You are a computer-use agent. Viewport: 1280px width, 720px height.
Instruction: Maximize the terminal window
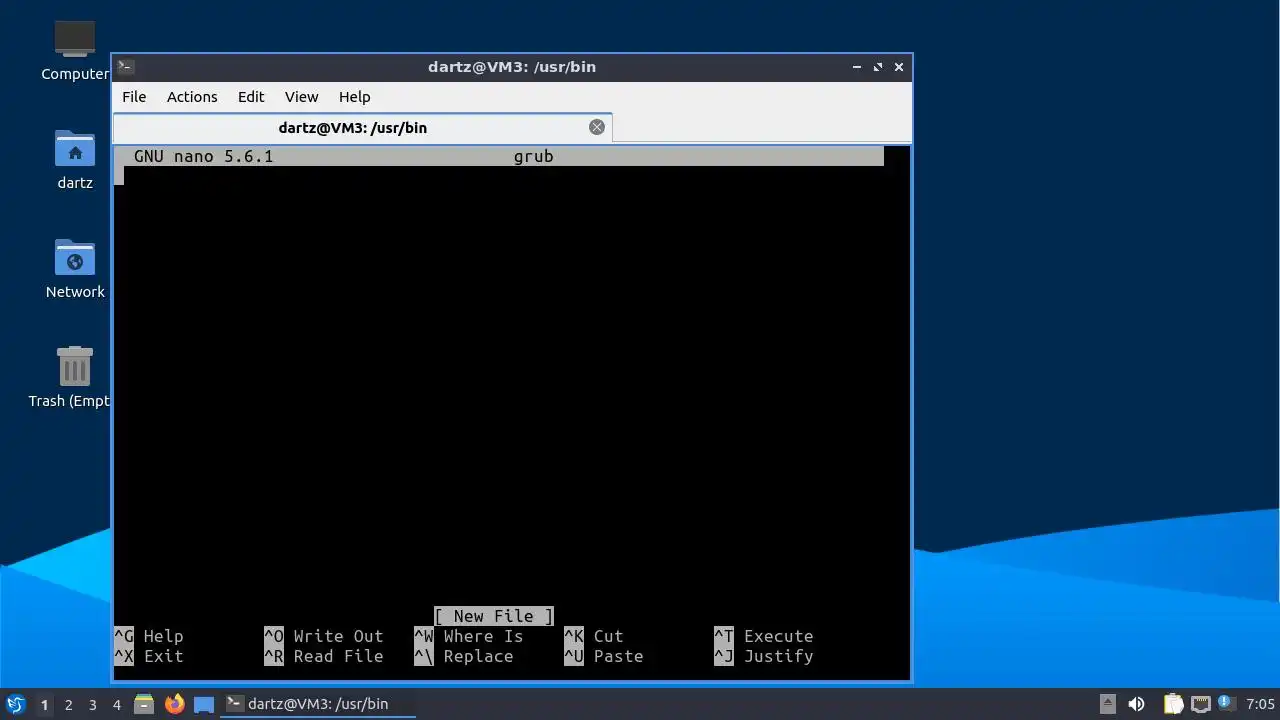tap(878, 67)
